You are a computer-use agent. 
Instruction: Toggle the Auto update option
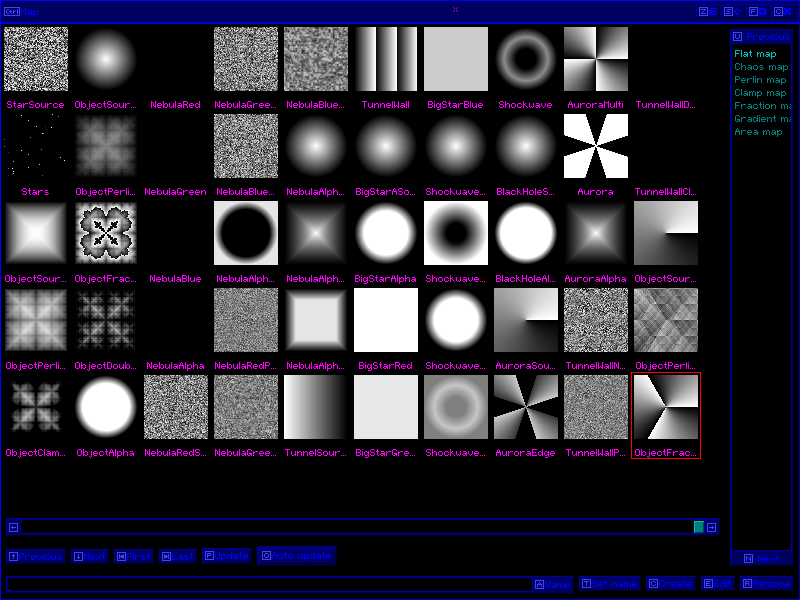[297, 556]
